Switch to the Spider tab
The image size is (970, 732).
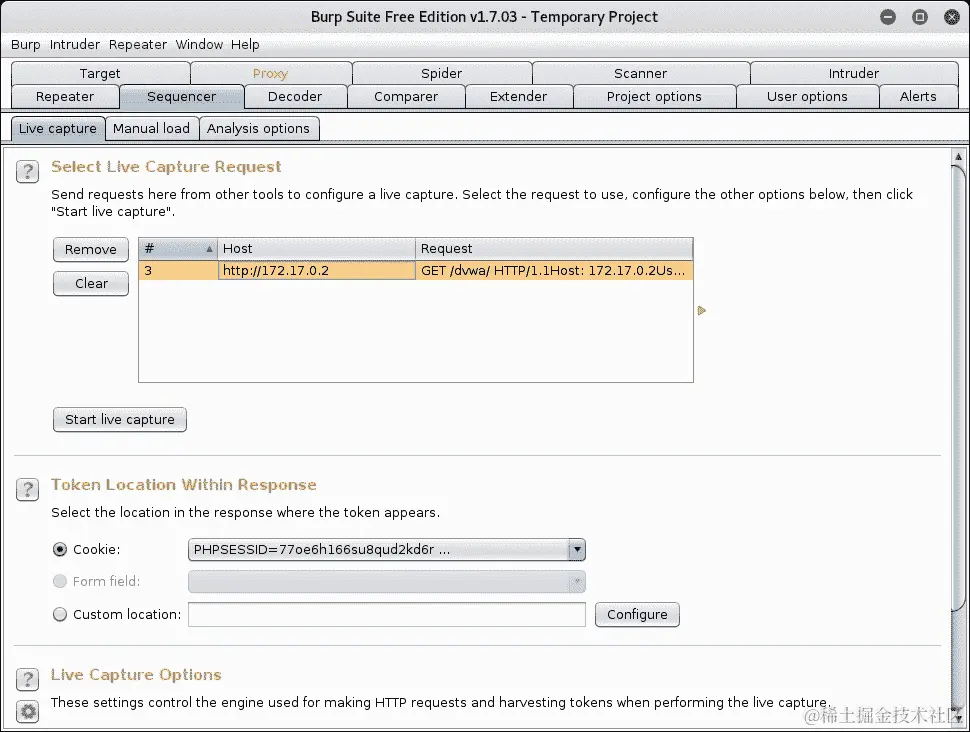(x=442, y=73)
